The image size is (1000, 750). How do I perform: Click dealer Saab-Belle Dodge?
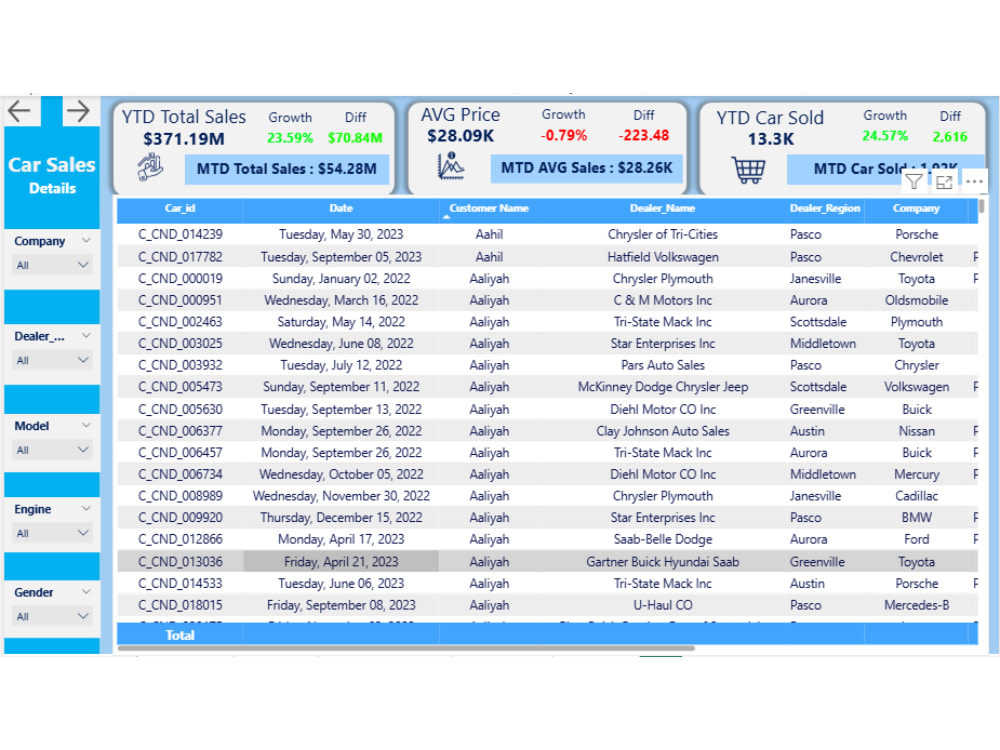point(663,540)
